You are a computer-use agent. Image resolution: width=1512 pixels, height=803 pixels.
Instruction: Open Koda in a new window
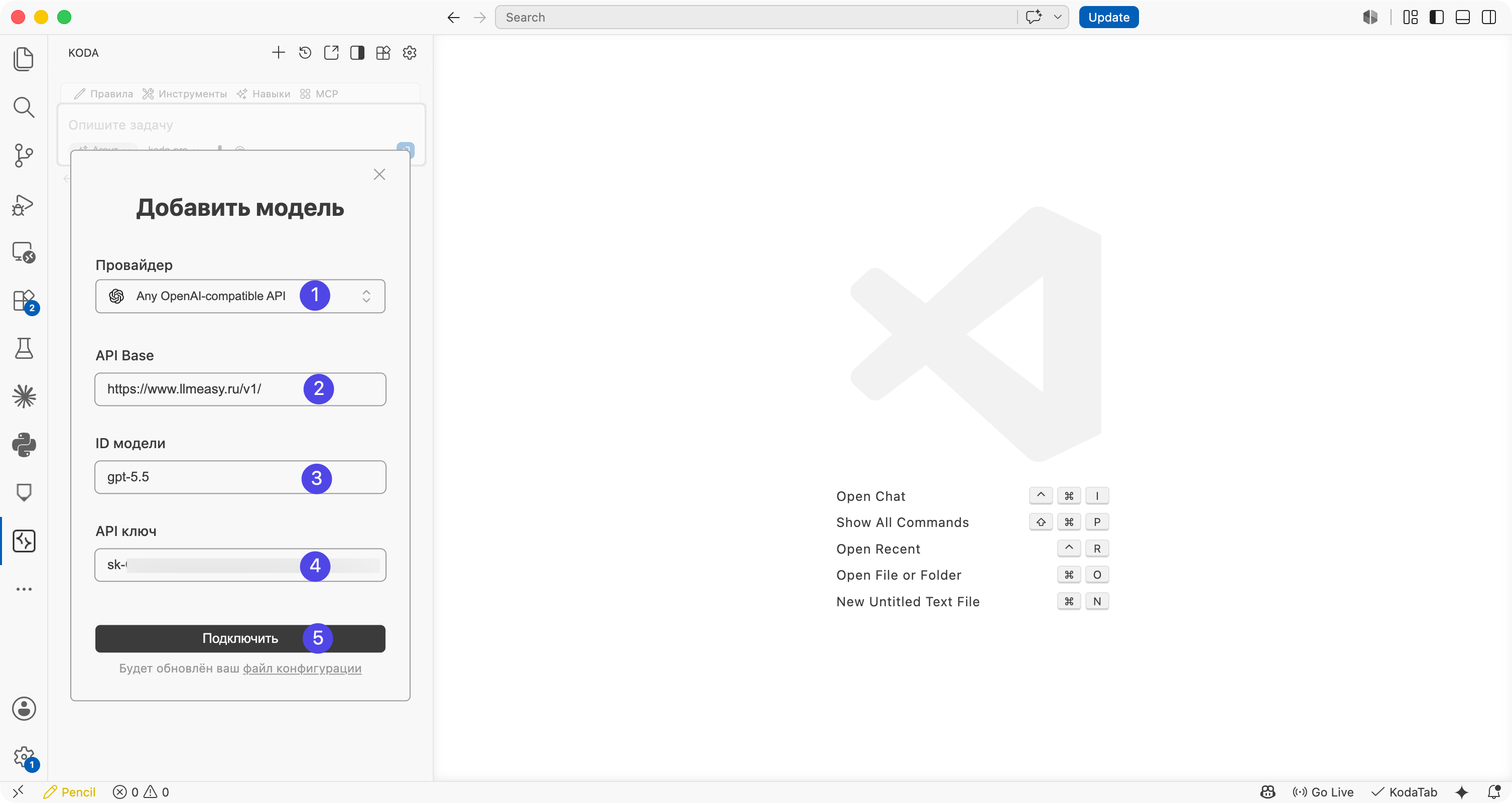click(331, 53)
